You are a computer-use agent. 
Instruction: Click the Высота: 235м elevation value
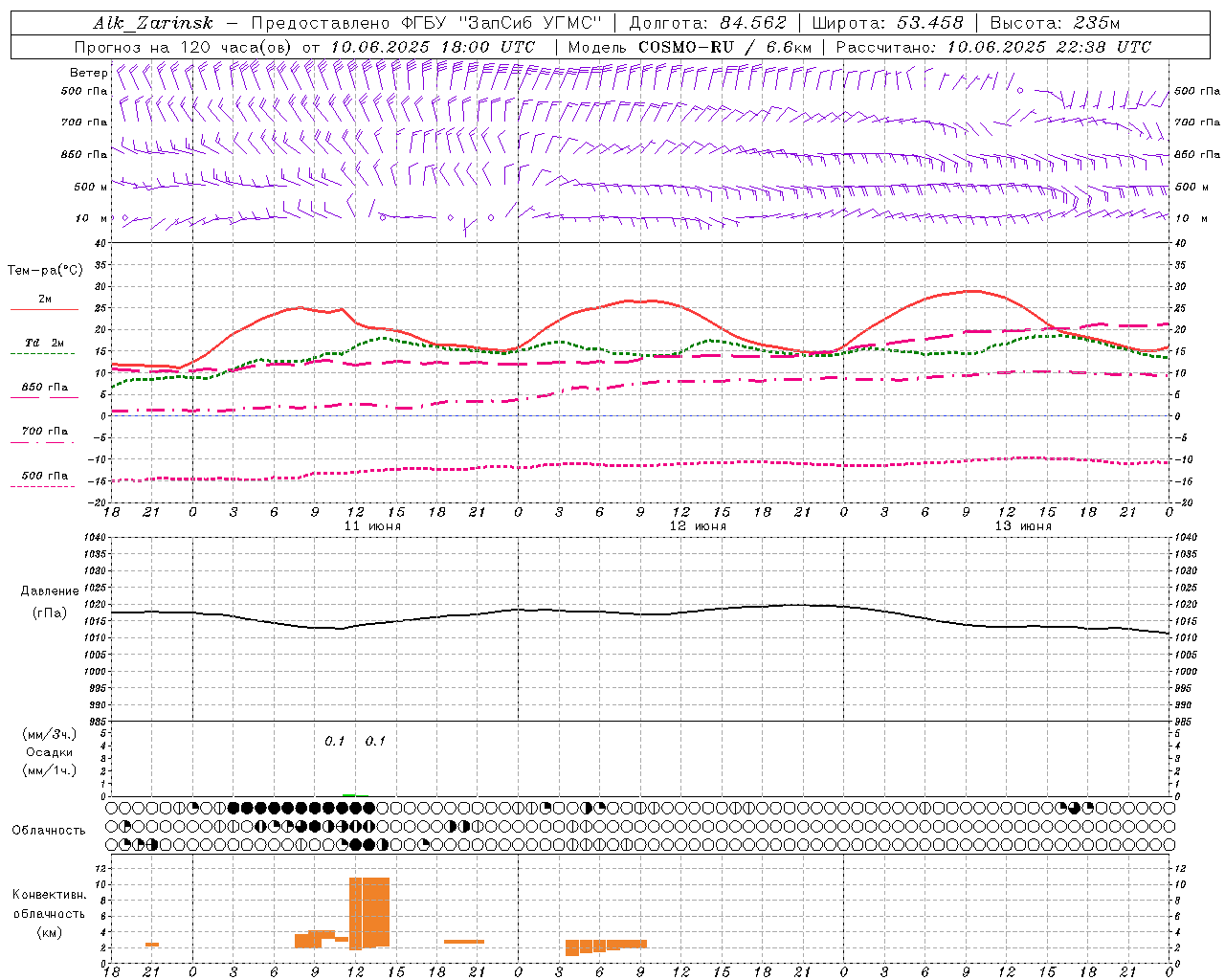(x=1055, y=23)
